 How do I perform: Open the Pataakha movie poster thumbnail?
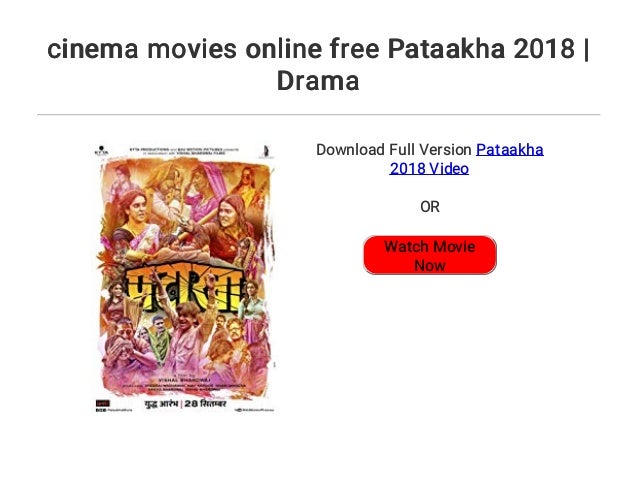(185, 279)
